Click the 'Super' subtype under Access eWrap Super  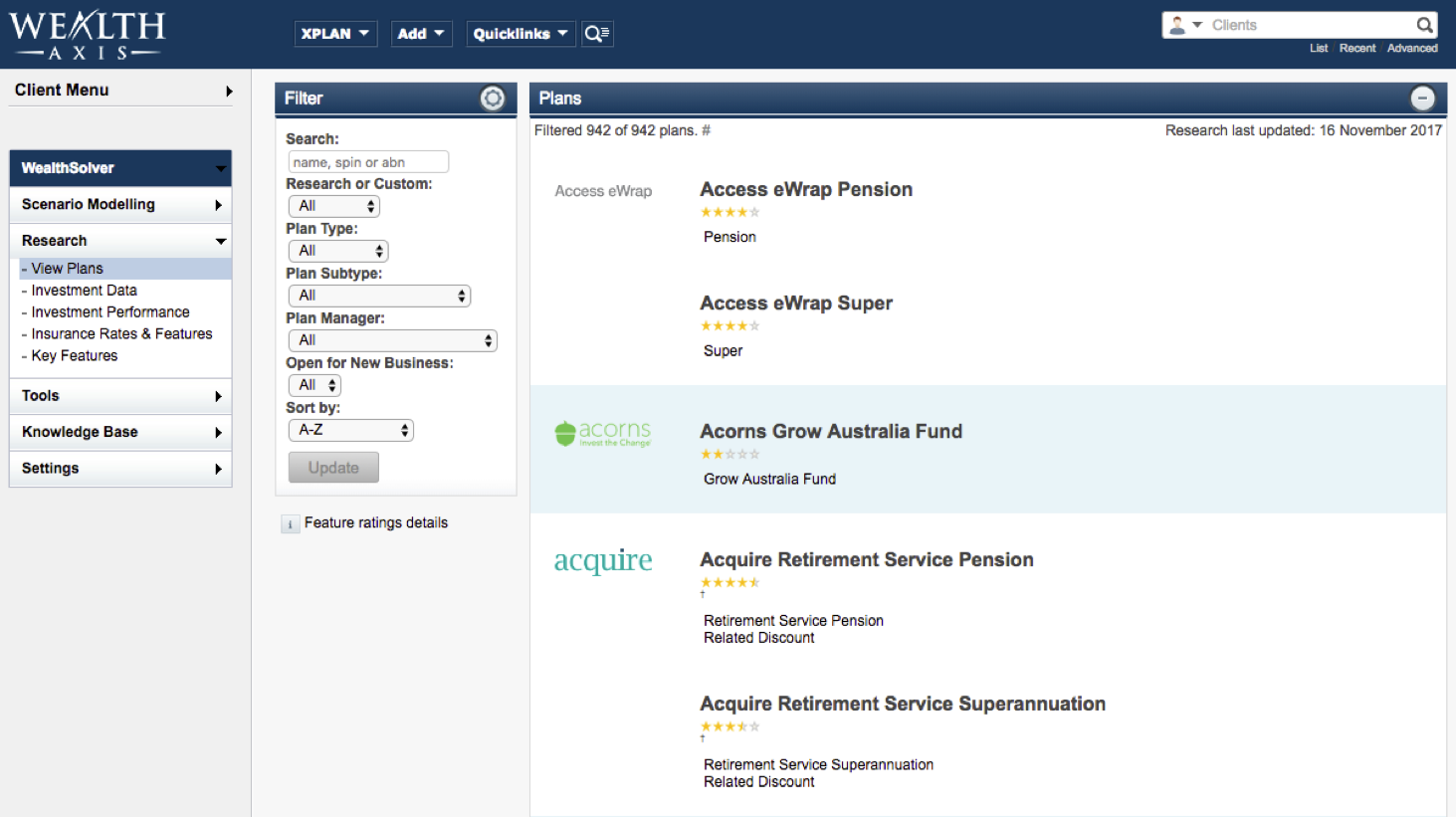(x=723, y=351)
